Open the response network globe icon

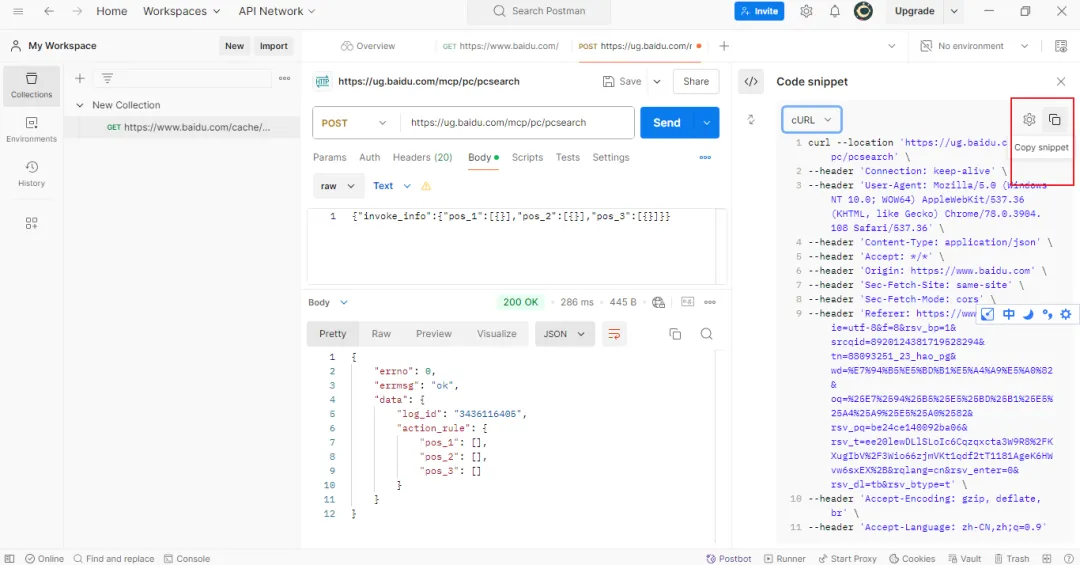658,302
